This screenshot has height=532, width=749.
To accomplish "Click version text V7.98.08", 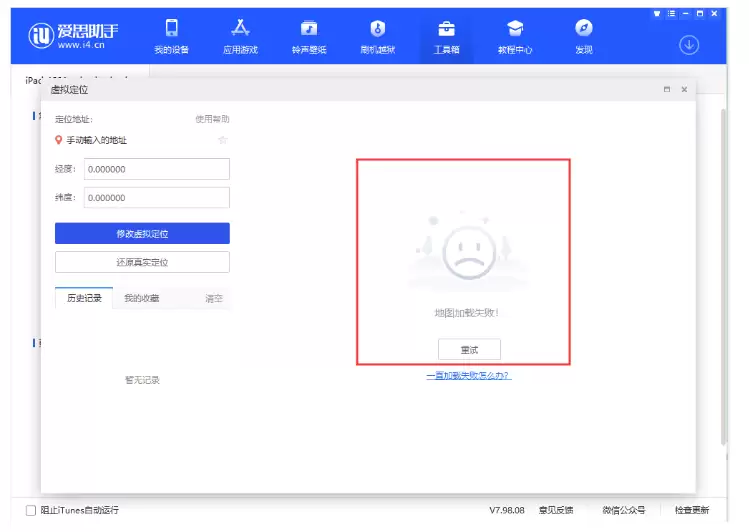I will coord(507,510).
